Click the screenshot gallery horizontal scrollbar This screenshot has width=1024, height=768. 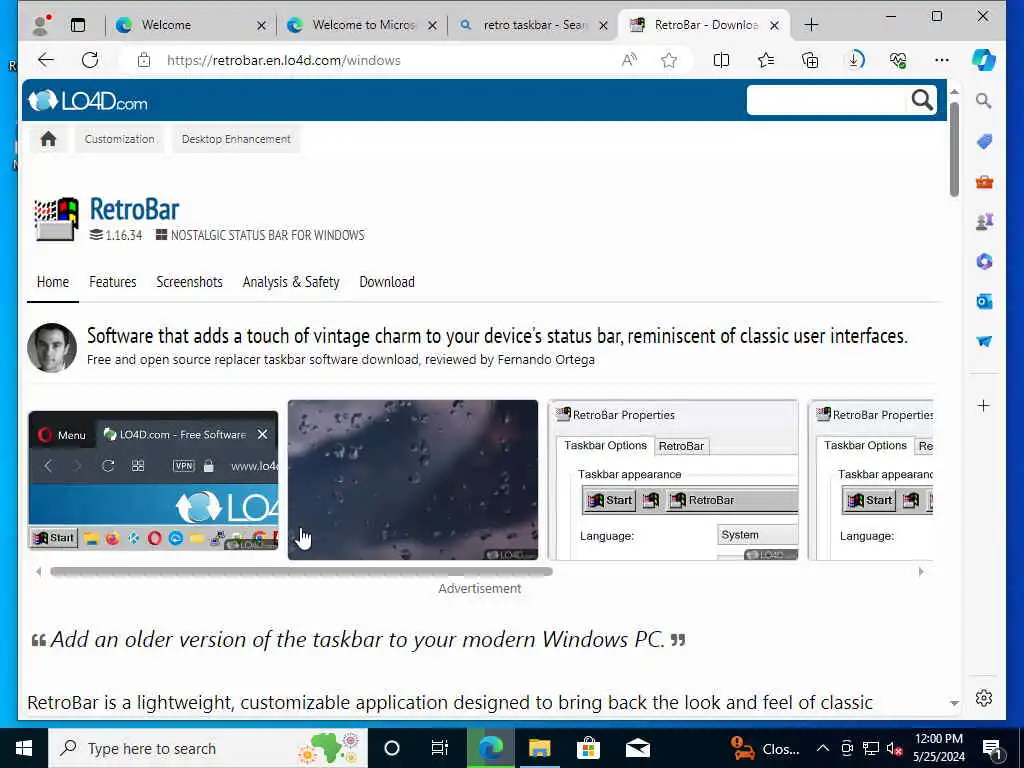pyautogui.click(x=302, y=572)
